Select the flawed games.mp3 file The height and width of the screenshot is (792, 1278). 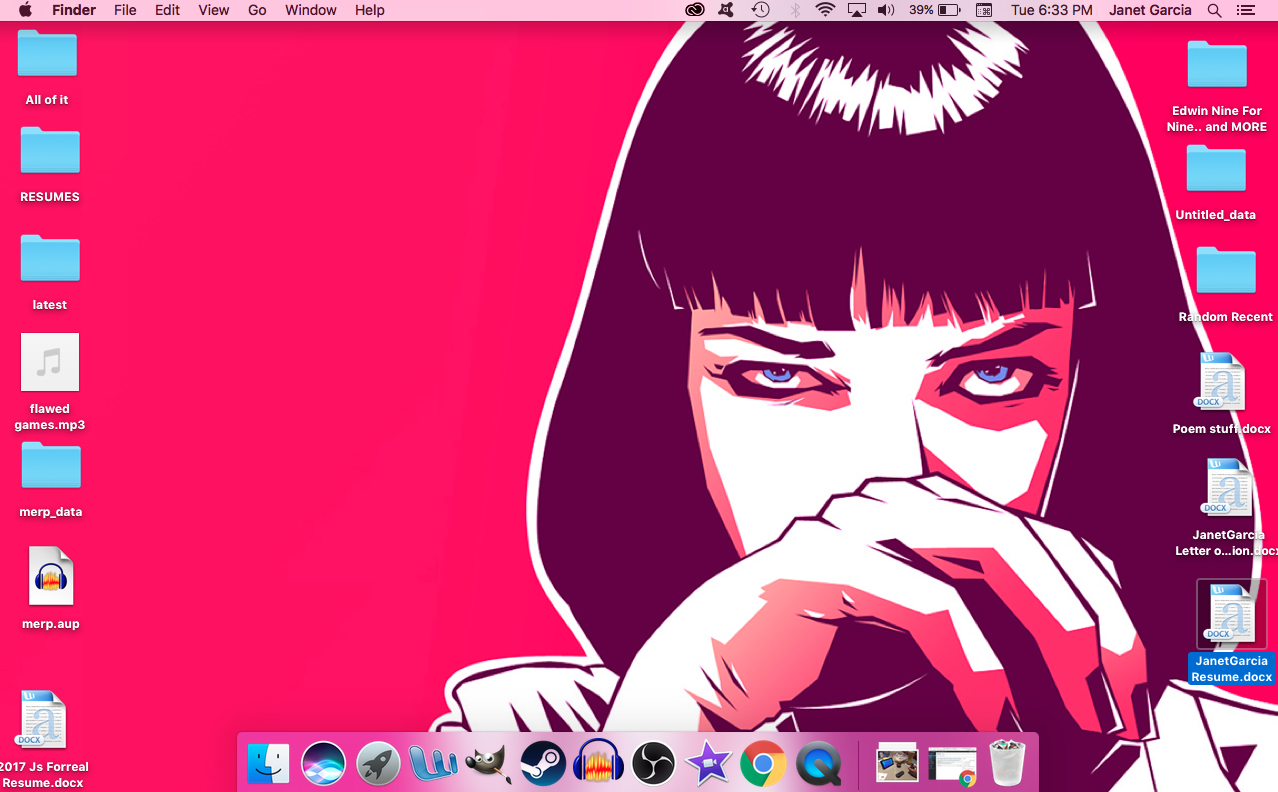point(50,363)
